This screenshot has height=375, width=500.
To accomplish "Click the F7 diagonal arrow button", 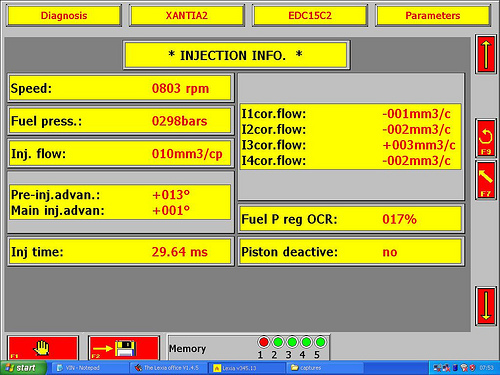I will point(486,180).
